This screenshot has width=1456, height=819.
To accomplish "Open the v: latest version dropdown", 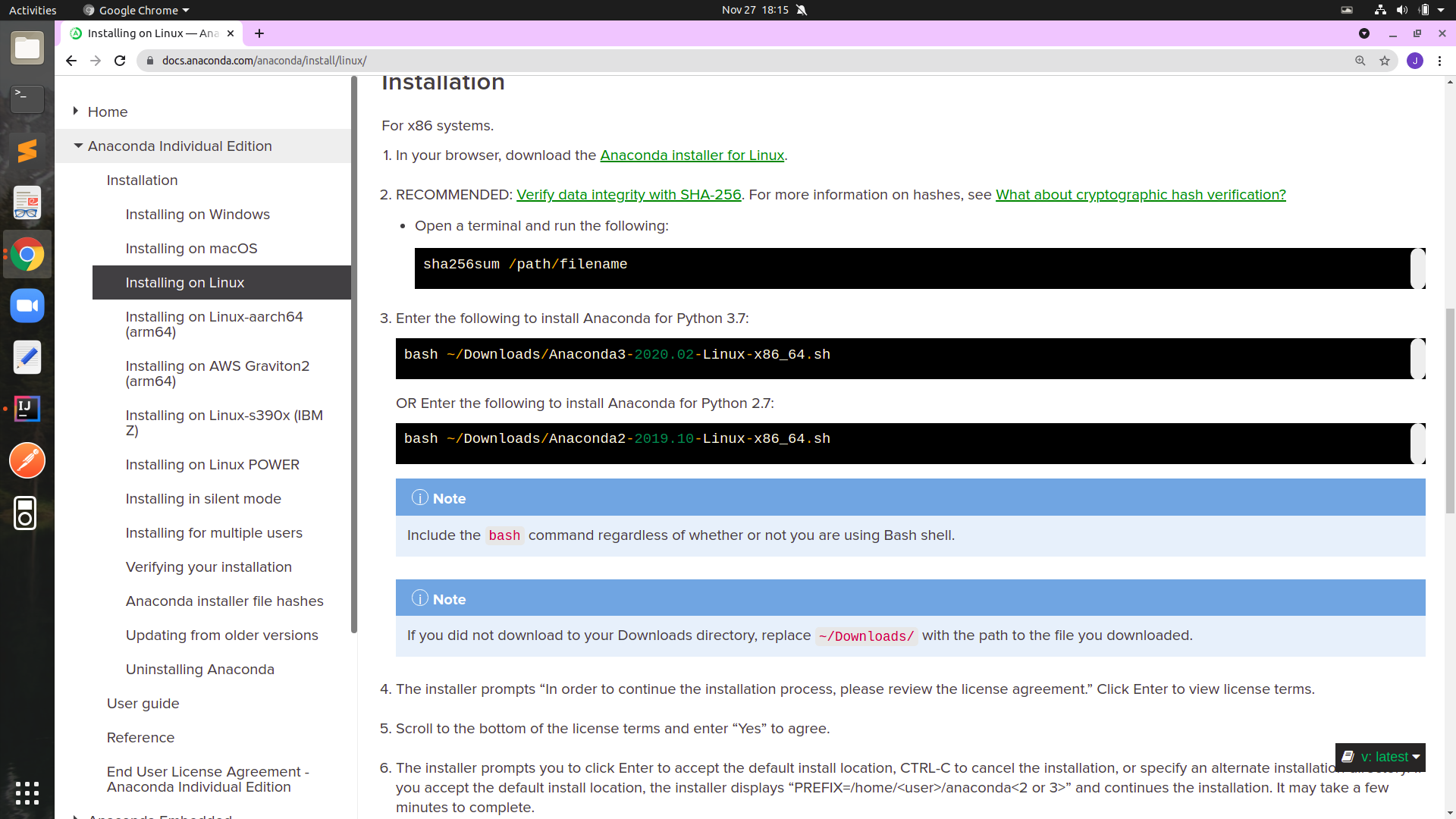I will (x=1380, y=757).
